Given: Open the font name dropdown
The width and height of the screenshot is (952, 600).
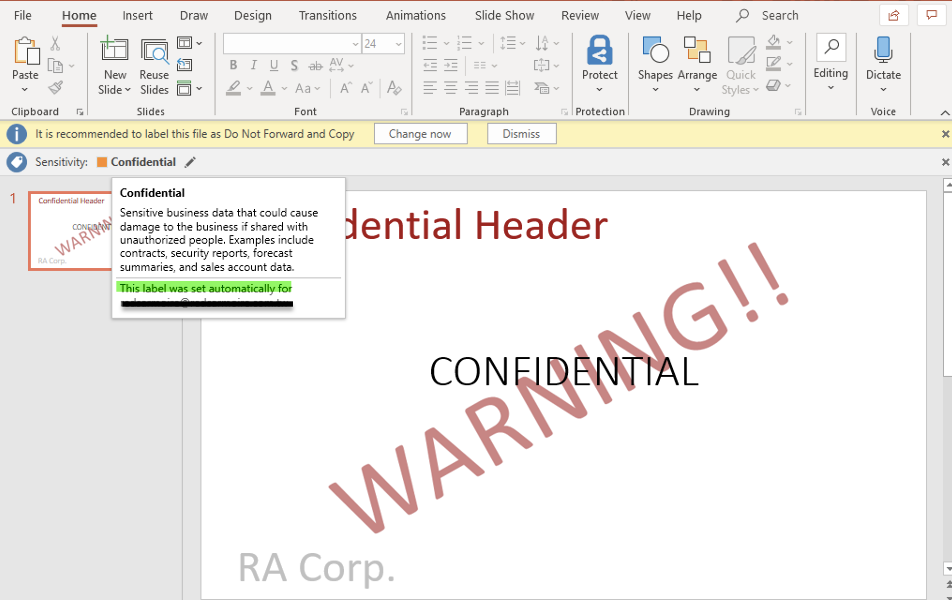Looking at the screenshot, I should click(x=355, y=44).
